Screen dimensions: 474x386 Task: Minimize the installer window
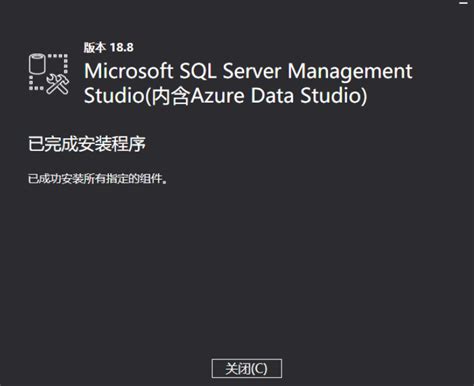464,3
